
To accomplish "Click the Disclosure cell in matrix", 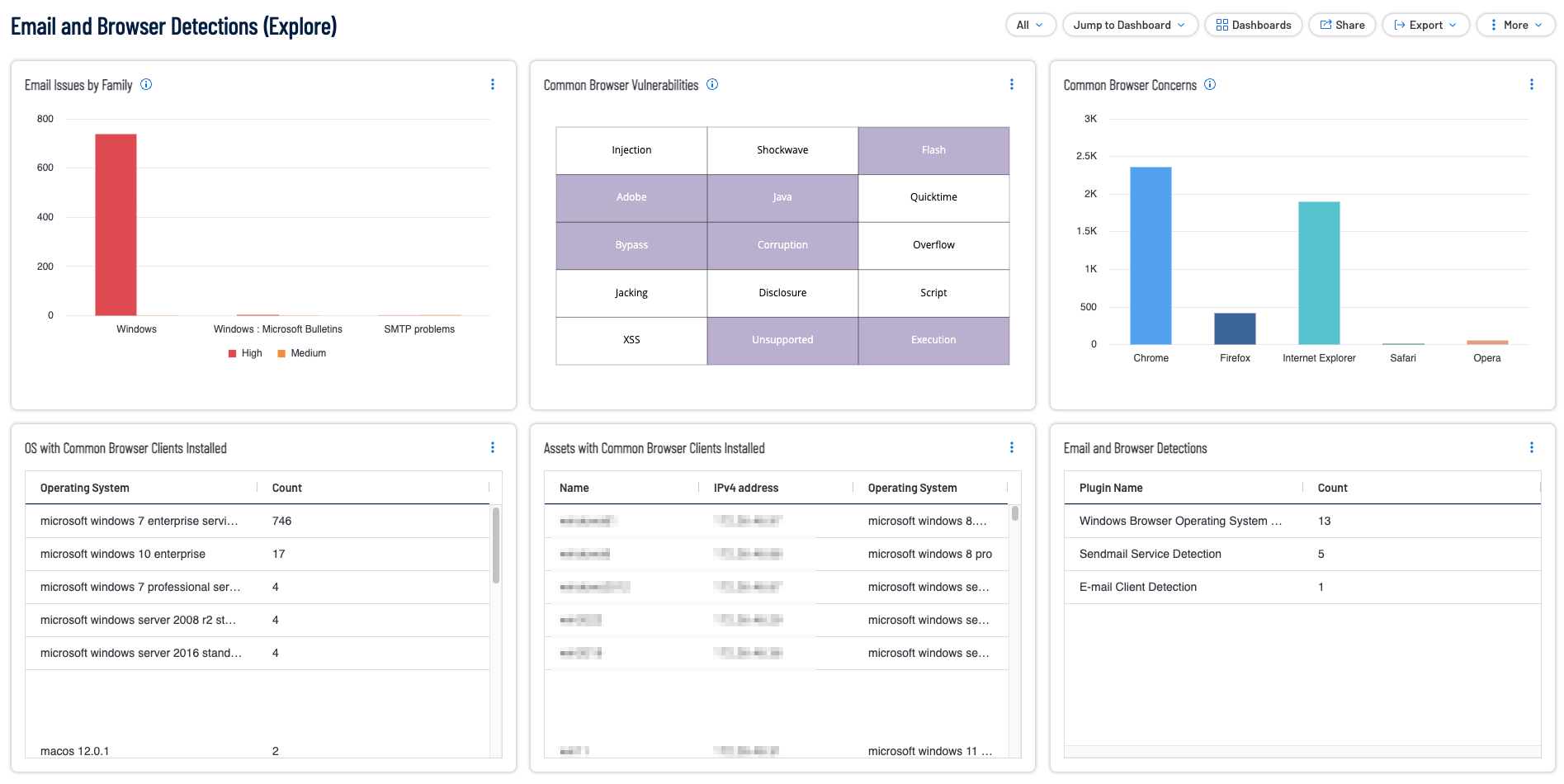I will click(782, 293).
